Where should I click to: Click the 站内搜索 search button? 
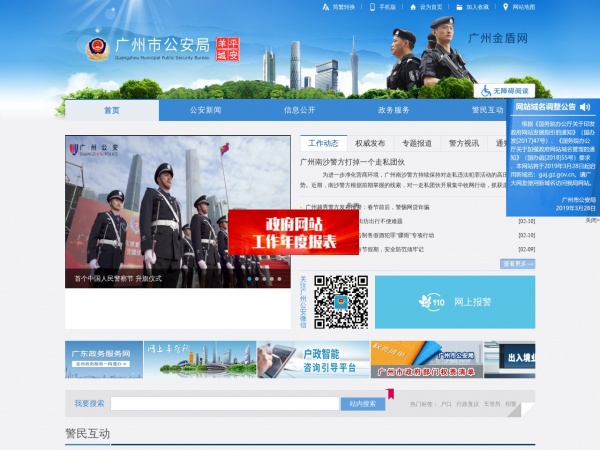point(363,404)
